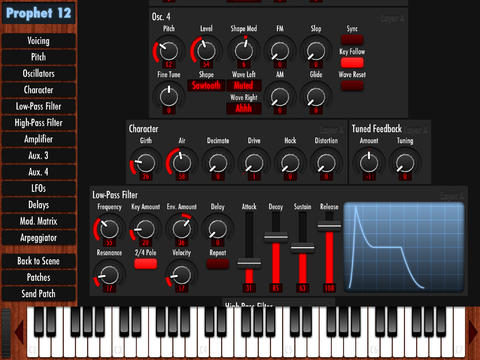Open the Wave Right selector showing Ahhh

[244, 108]
